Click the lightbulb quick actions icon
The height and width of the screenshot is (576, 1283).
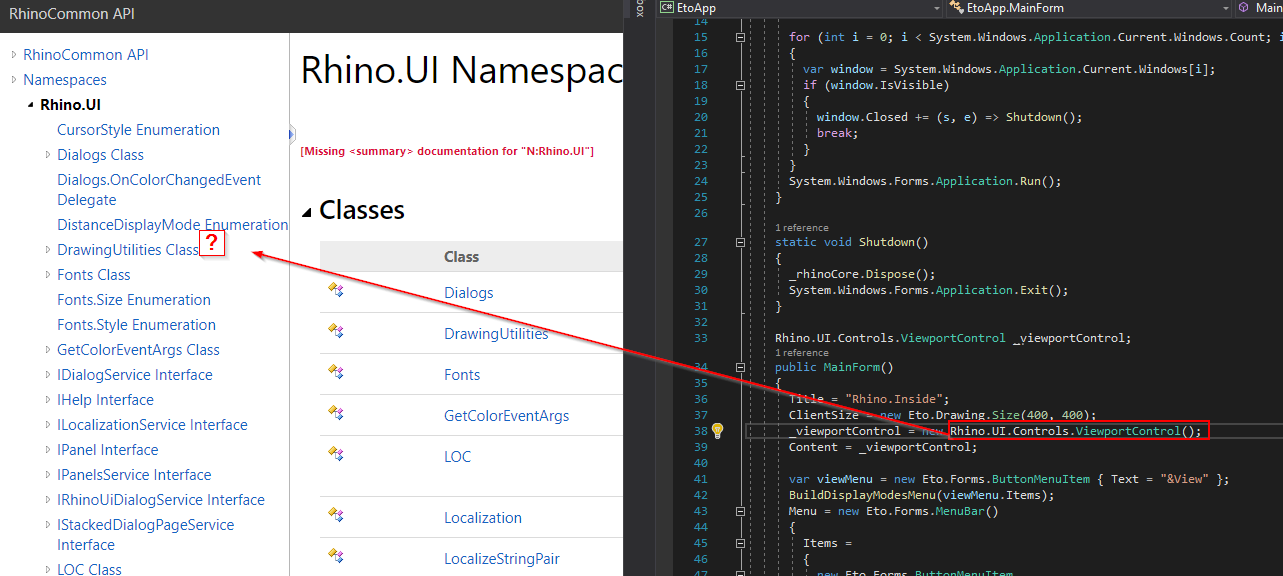(716, 431)
